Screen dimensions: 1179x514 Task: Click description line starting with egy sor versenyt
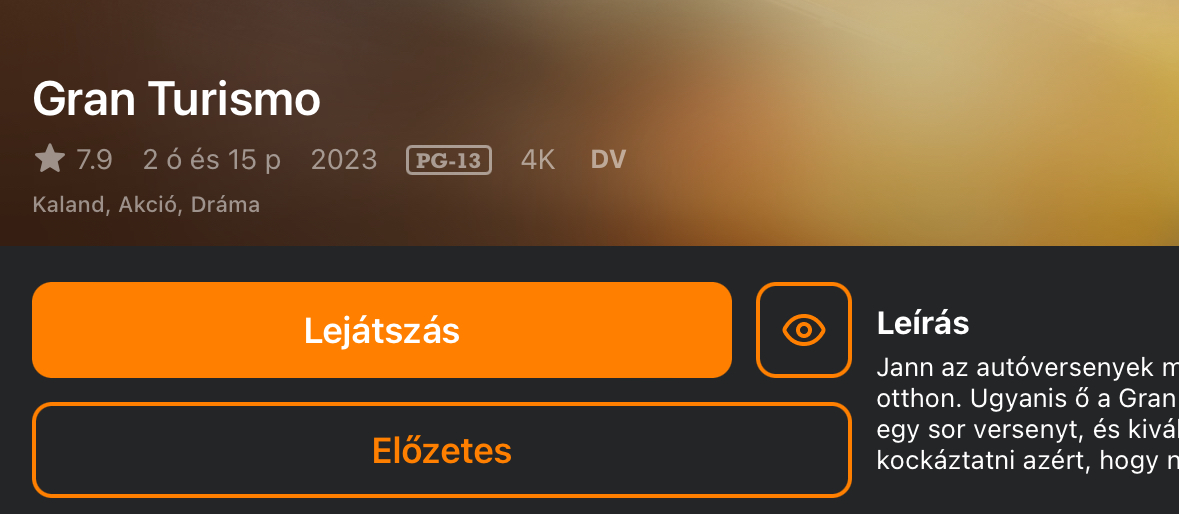(x=1027, y=431)
